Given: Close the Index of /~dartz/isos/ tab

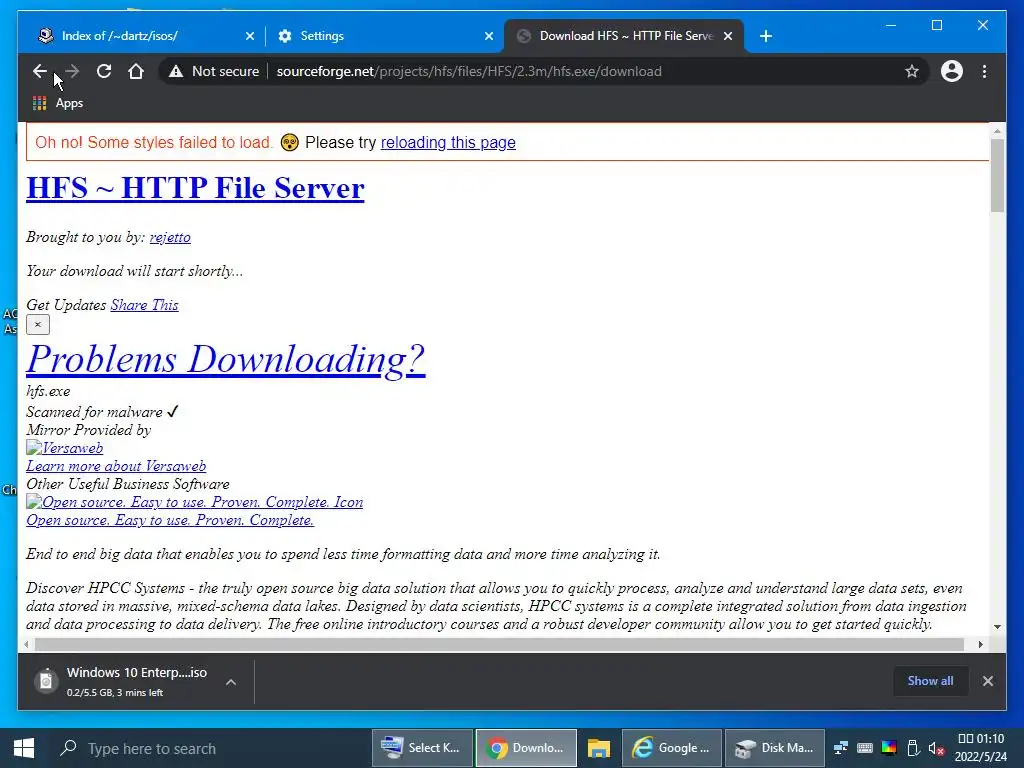Looking at the screenshot, I should pyautogui.click(x=249, y=36).
